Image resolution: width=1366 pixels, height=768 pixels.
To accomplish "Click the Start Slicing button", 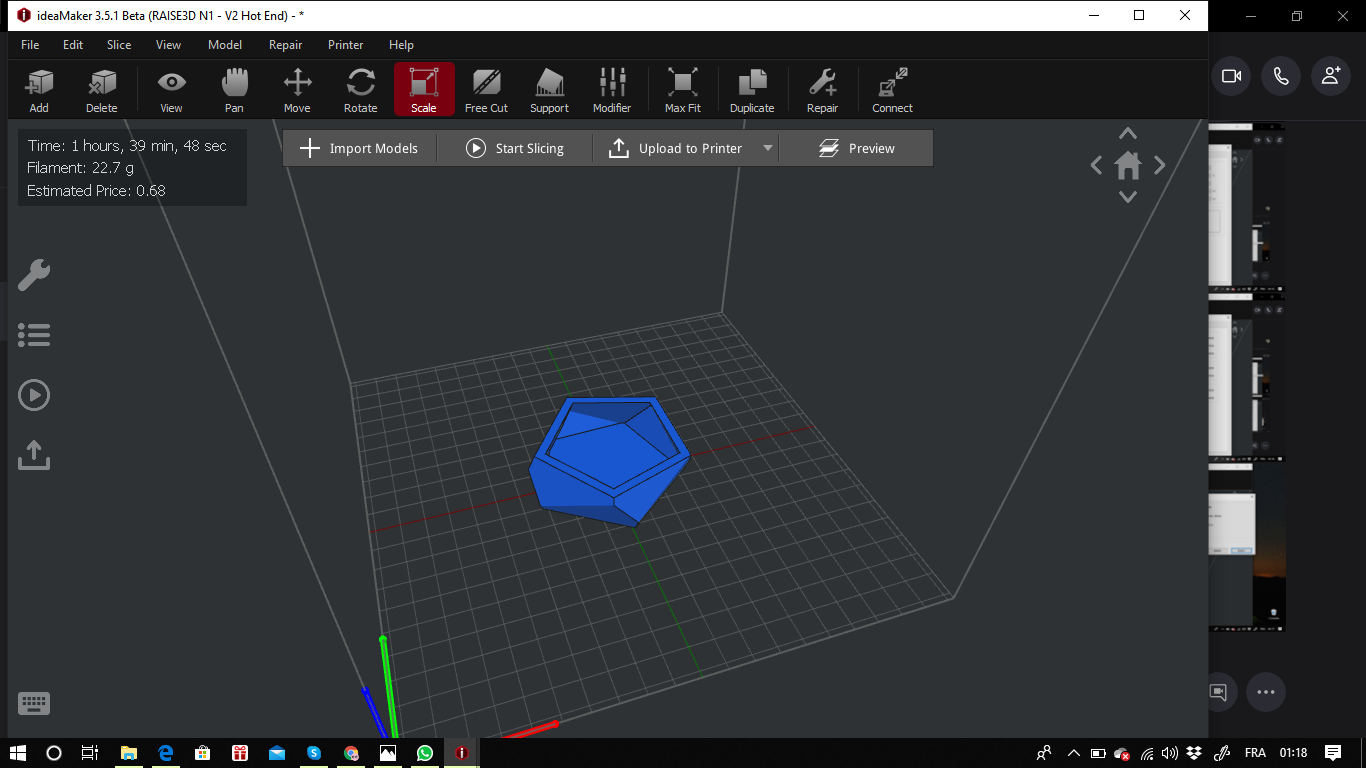I will [515, 148].
